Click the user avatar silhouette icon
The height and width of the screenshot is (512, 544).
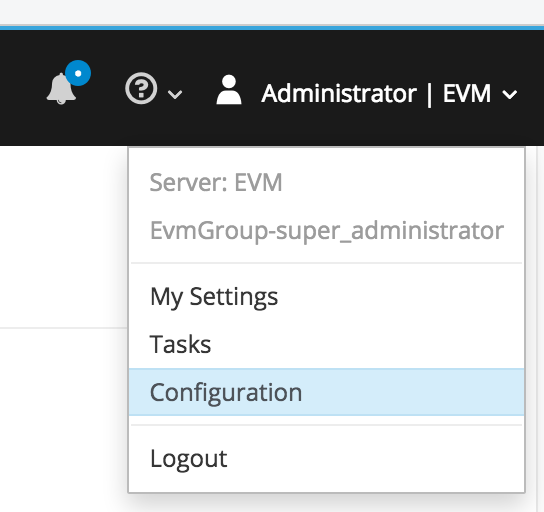[x=229, y=89]
